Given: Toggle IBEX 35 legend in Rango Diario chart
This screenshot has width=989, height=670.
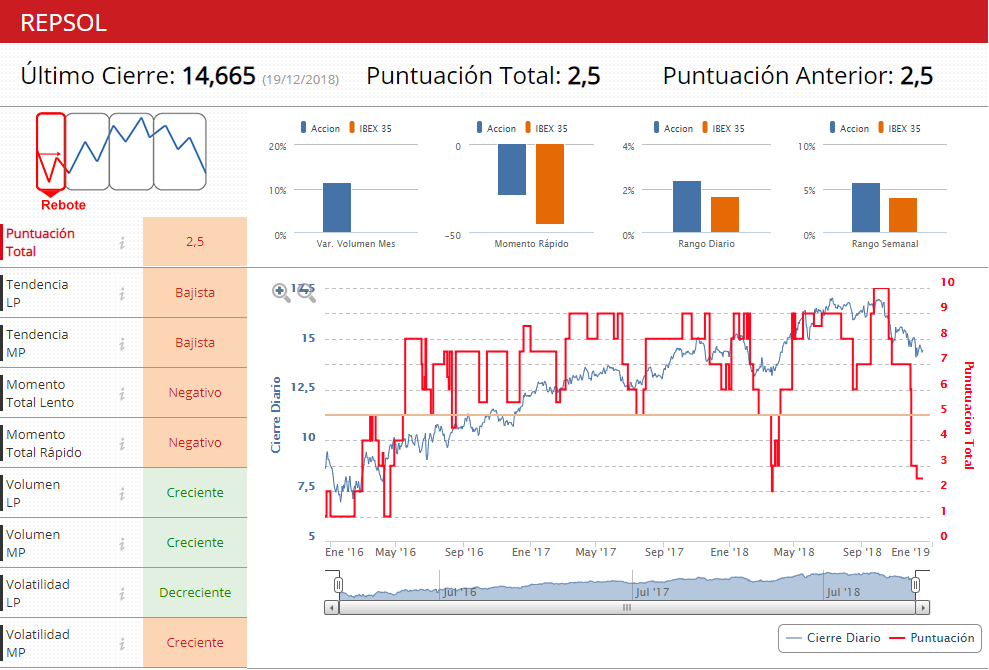Looking at the screenshot, I should [723, 128].
